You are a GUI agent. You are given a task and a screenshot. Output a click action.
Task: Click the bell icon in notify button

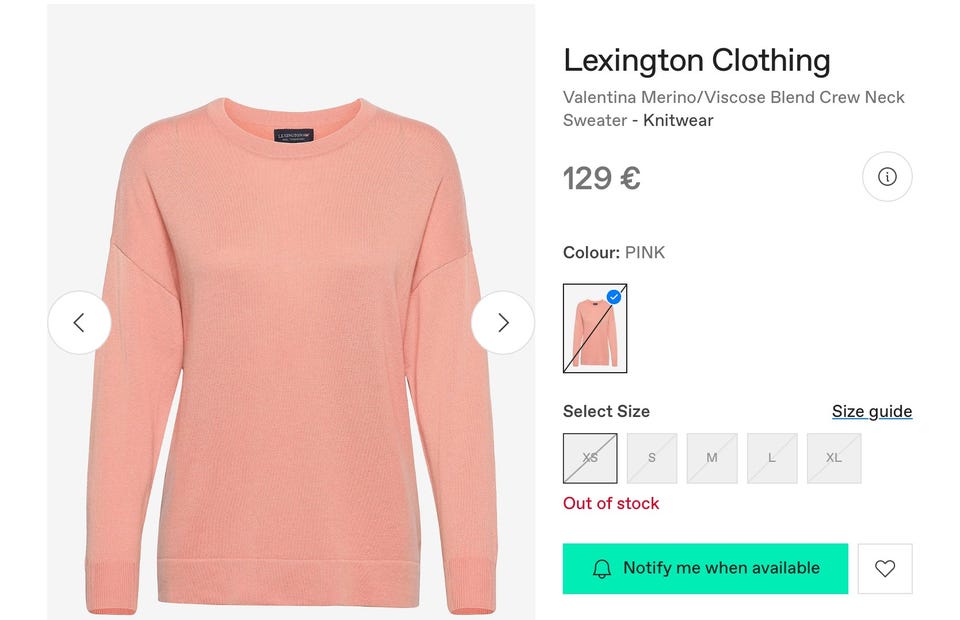602,569
